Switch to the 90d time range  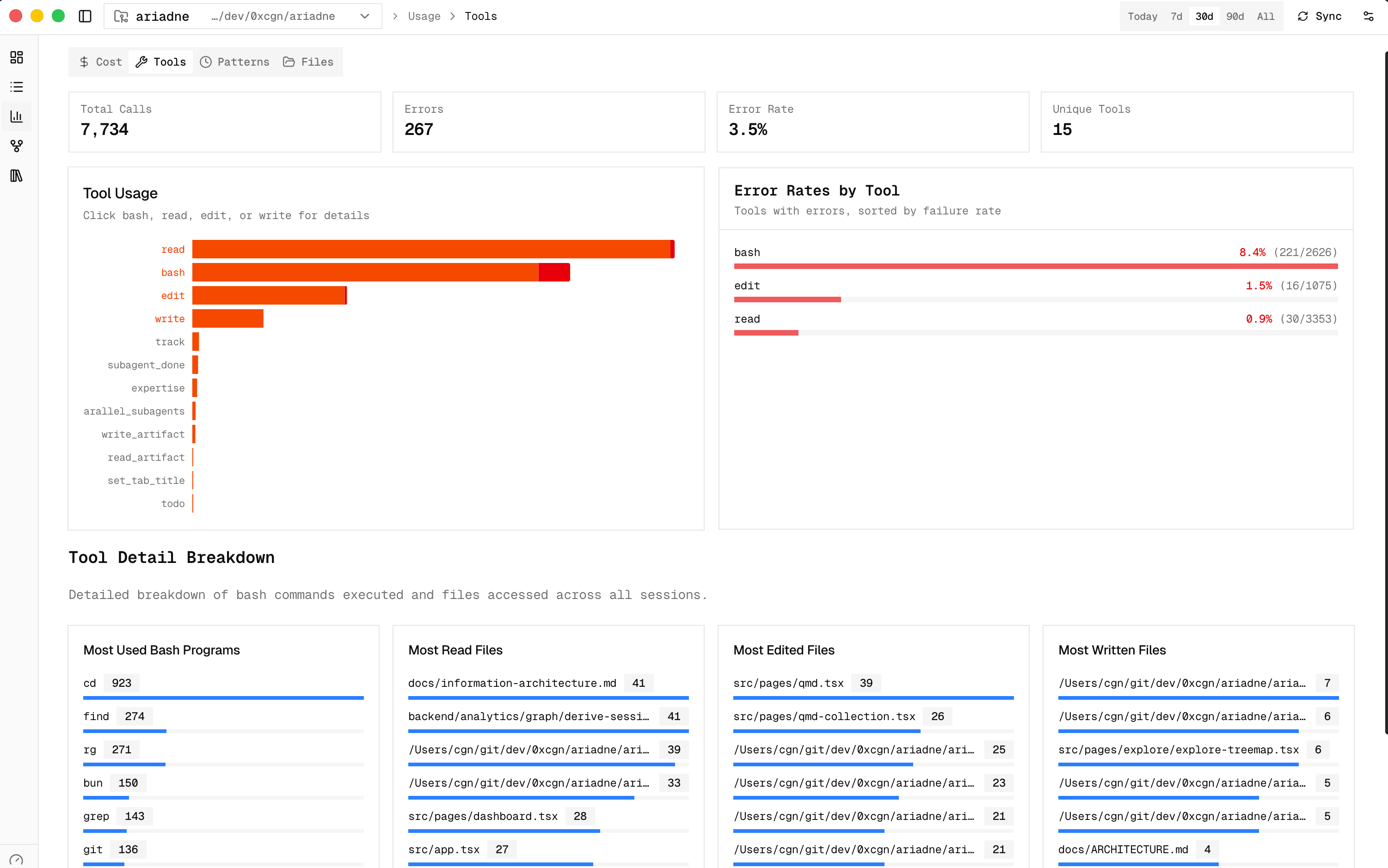tap(1235, 16)
